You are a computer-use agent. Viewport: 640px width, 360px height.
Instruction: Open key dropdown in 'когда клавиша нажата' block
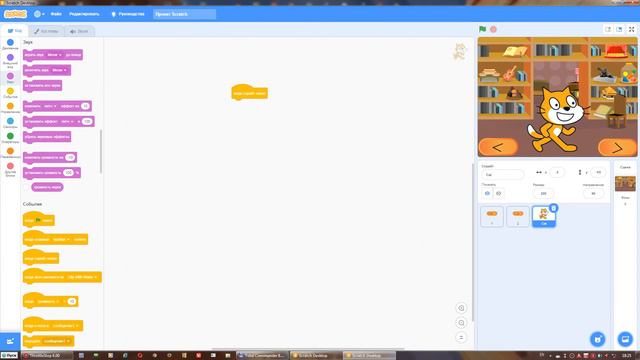click(62, 239)
